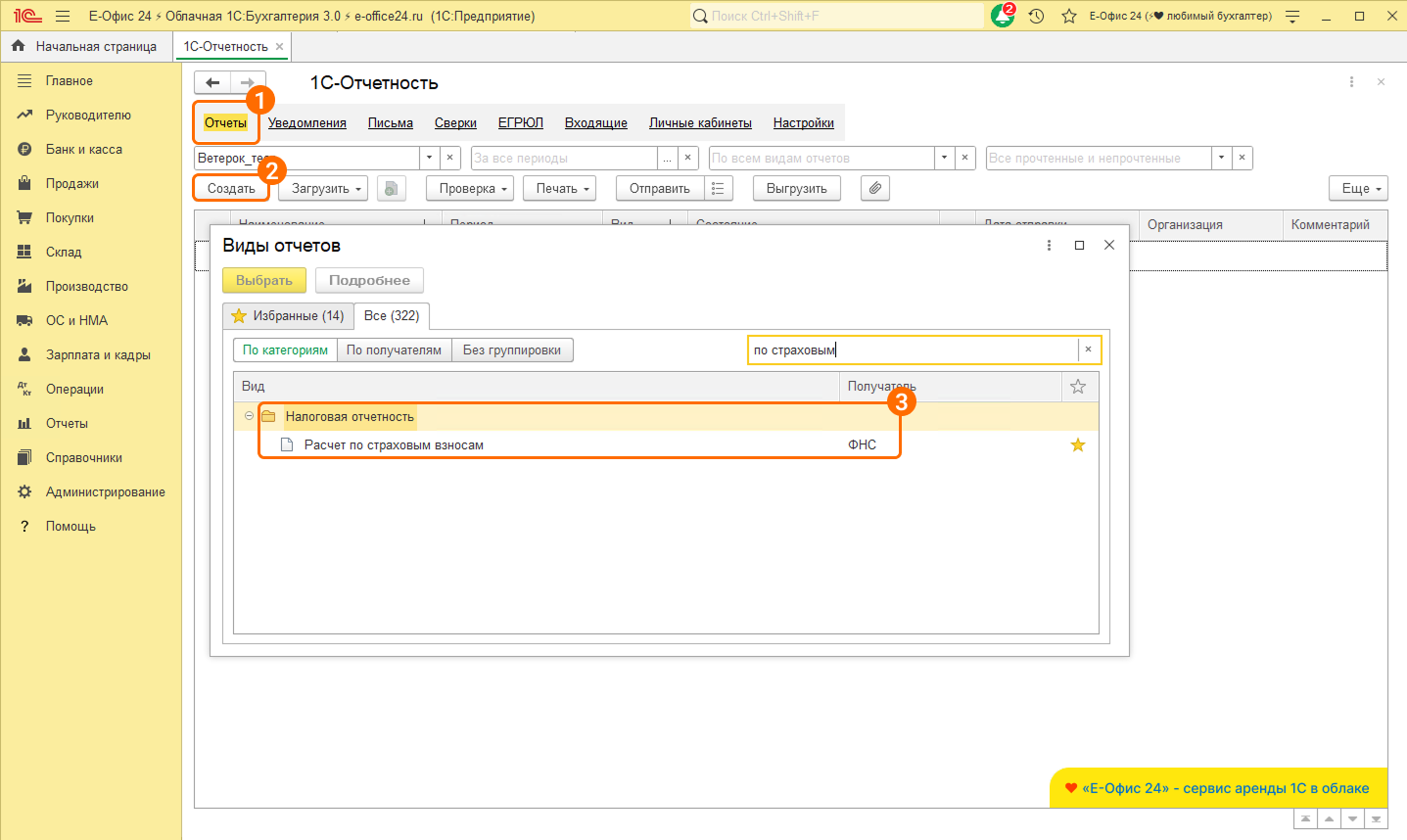Open Банк и касса section
Viewport: 1407px width, 840px height.
83,150
